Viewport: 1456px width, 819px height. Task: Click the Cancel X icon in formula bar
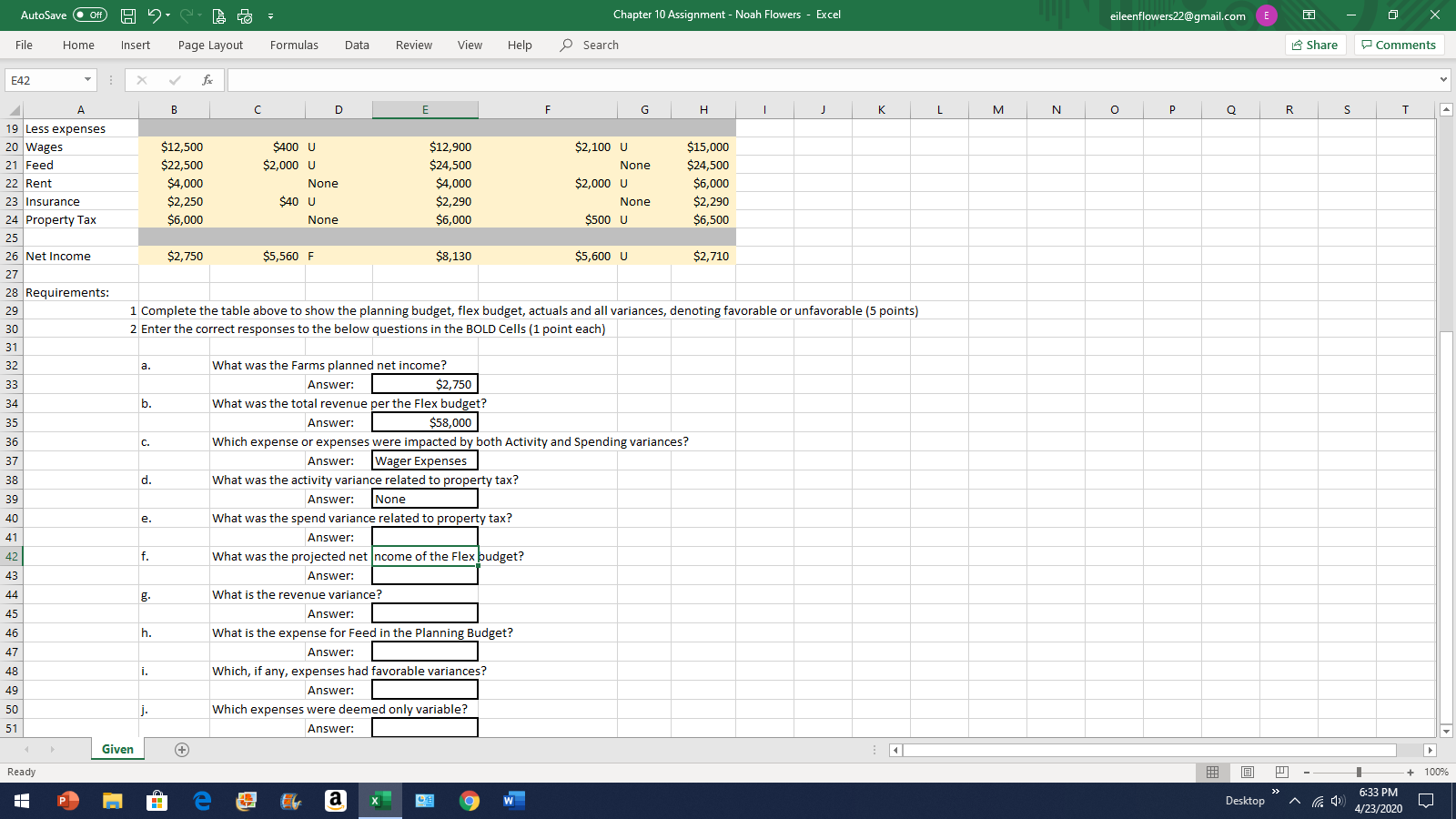[142, 80]
